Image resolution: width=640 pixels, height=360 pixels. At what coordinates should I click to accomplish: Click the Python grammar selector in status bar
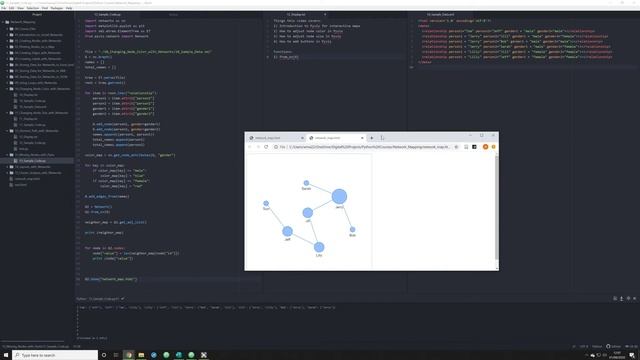point(597,346)
